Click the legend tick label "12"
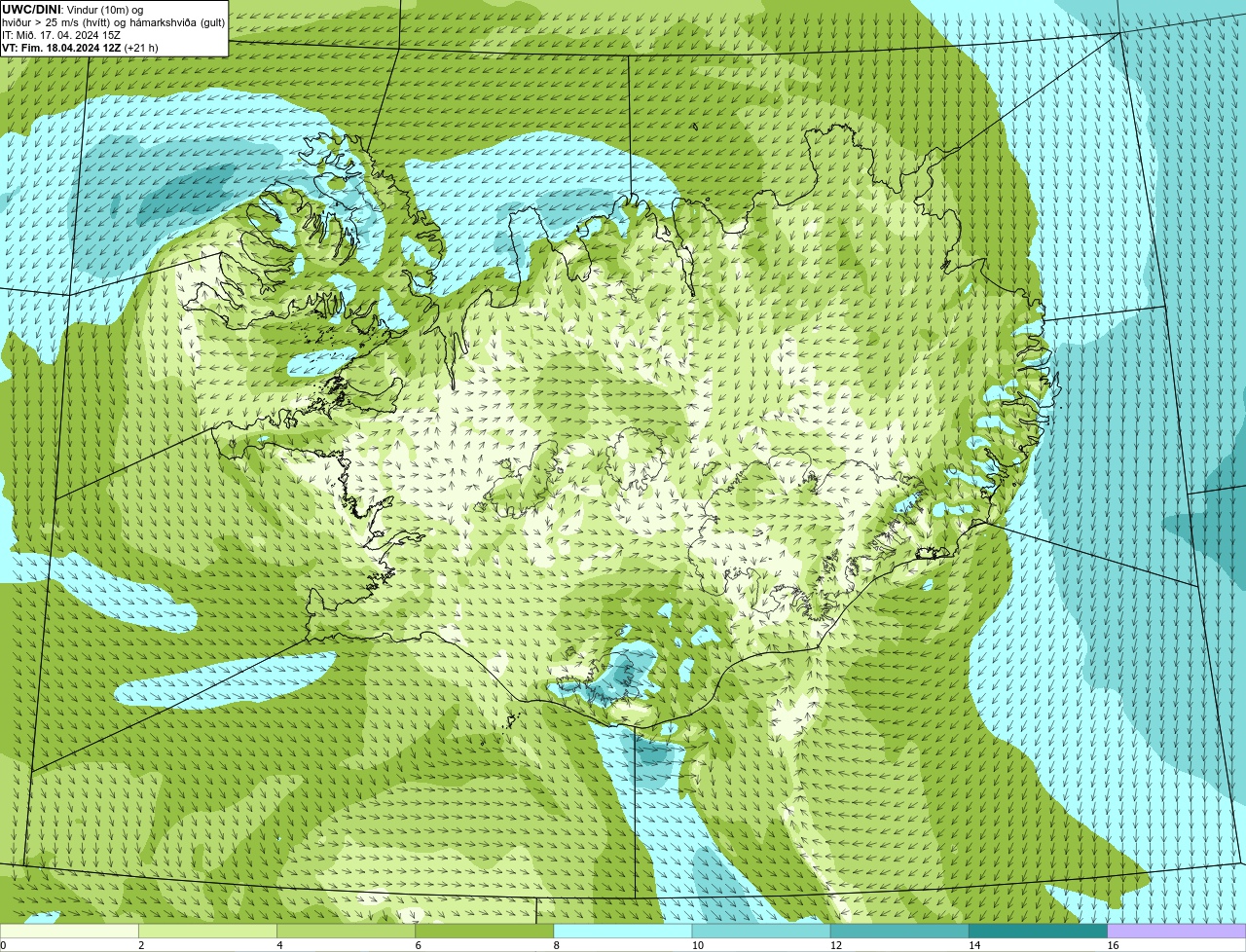1246x952 pixels. tap(836, 945)
